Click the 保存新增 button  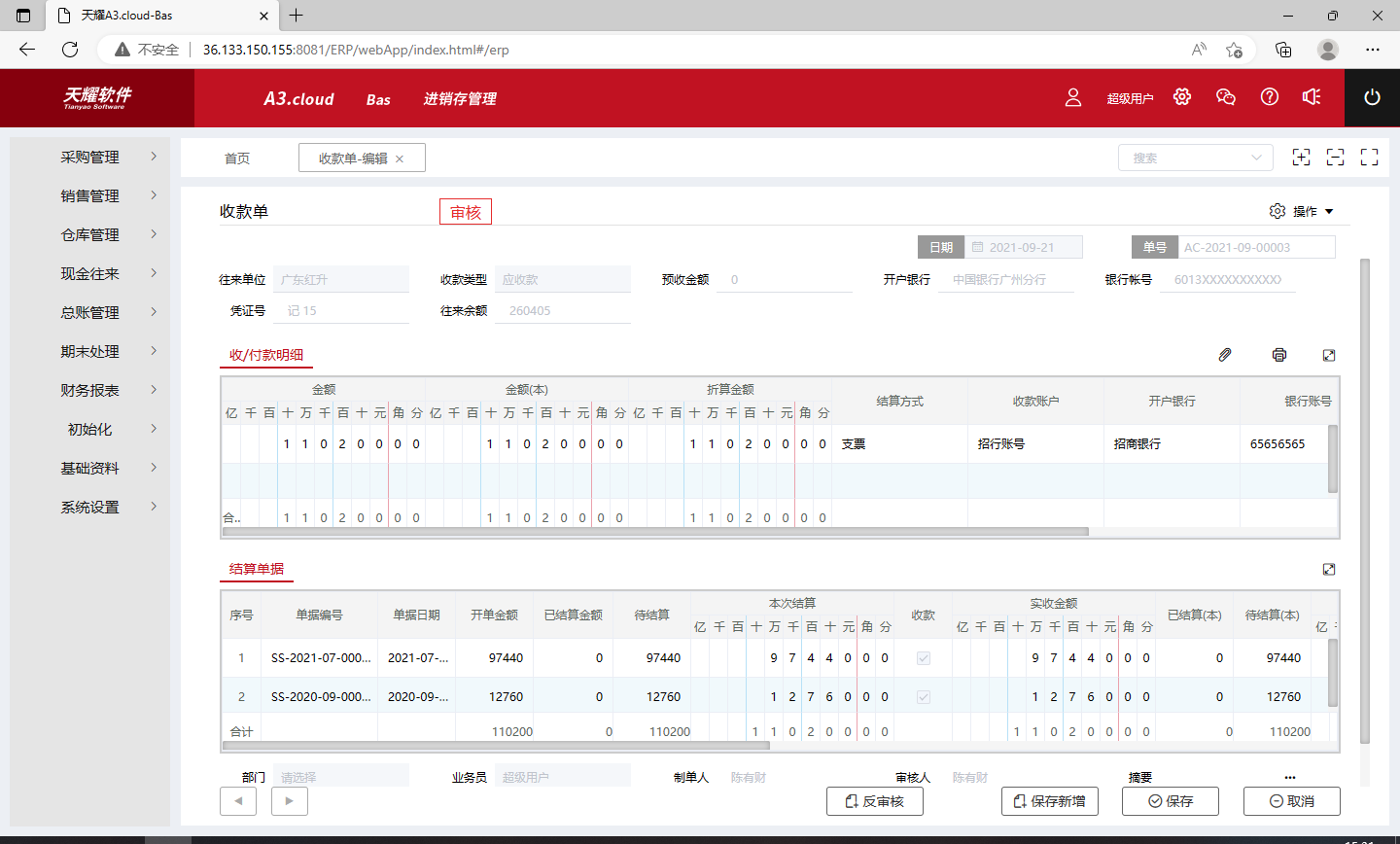pyautogui.click(x=1050, y=801)
